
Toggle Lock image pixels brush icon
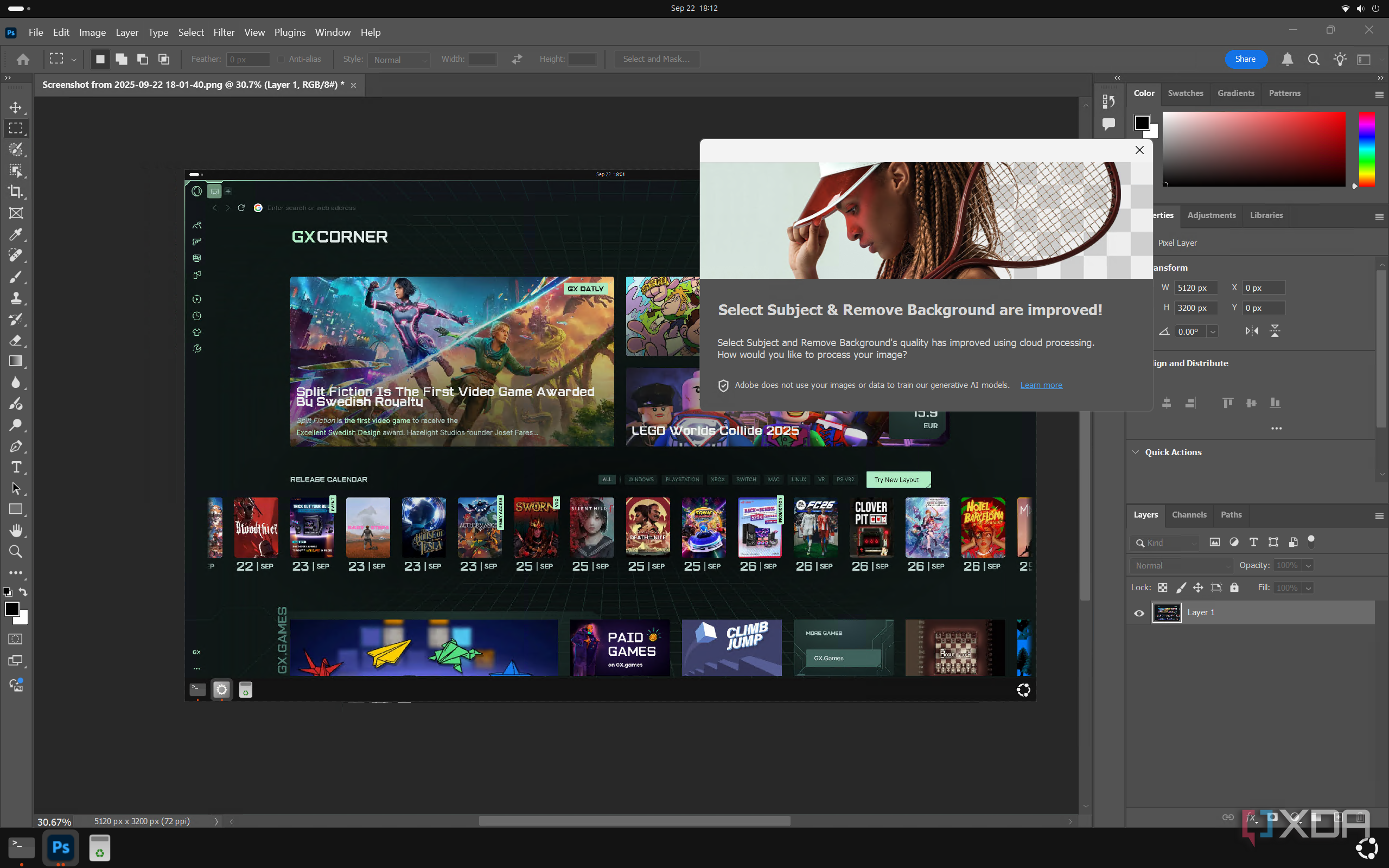click(1181, 588)
